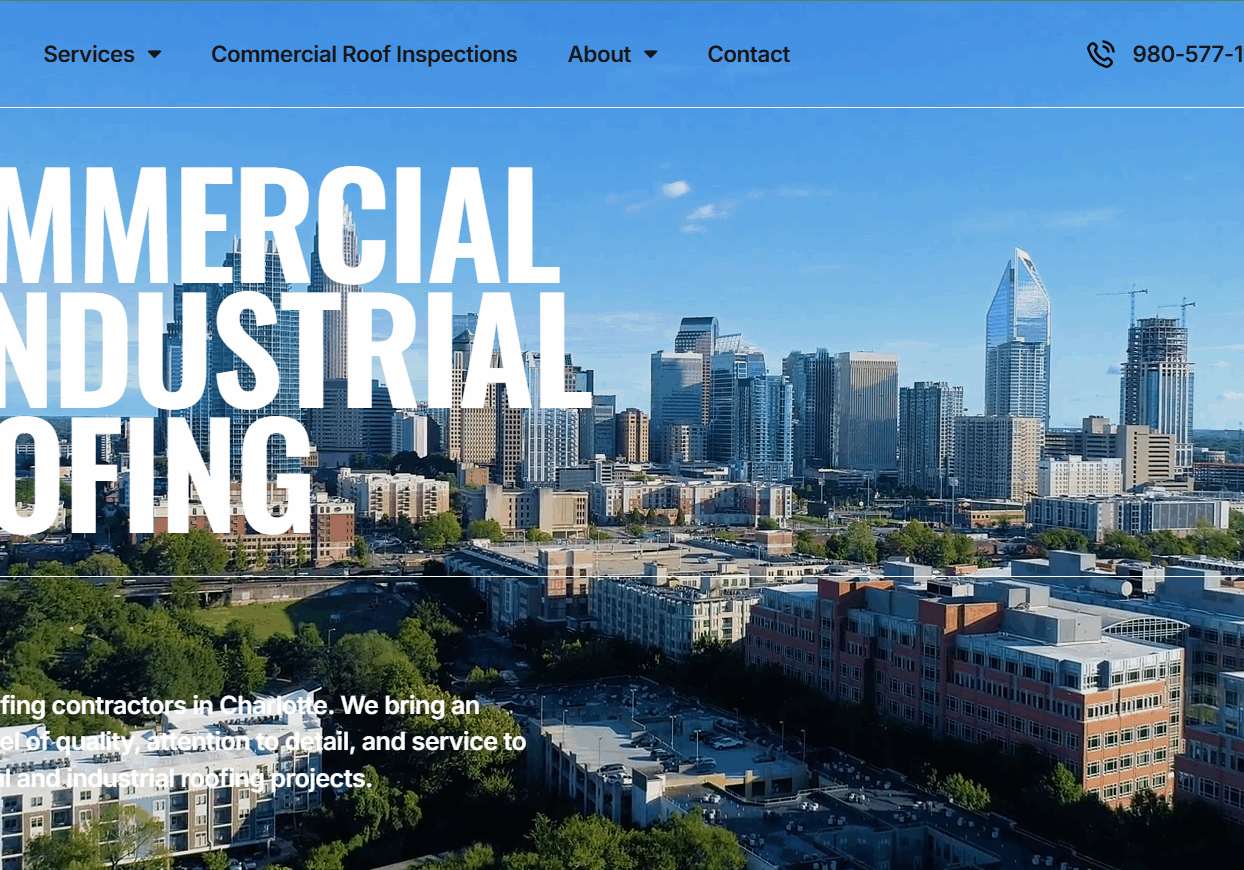1244x870 pixels.
Task: Click the roofing contractors description paragraph
Action: coord(260,742)
